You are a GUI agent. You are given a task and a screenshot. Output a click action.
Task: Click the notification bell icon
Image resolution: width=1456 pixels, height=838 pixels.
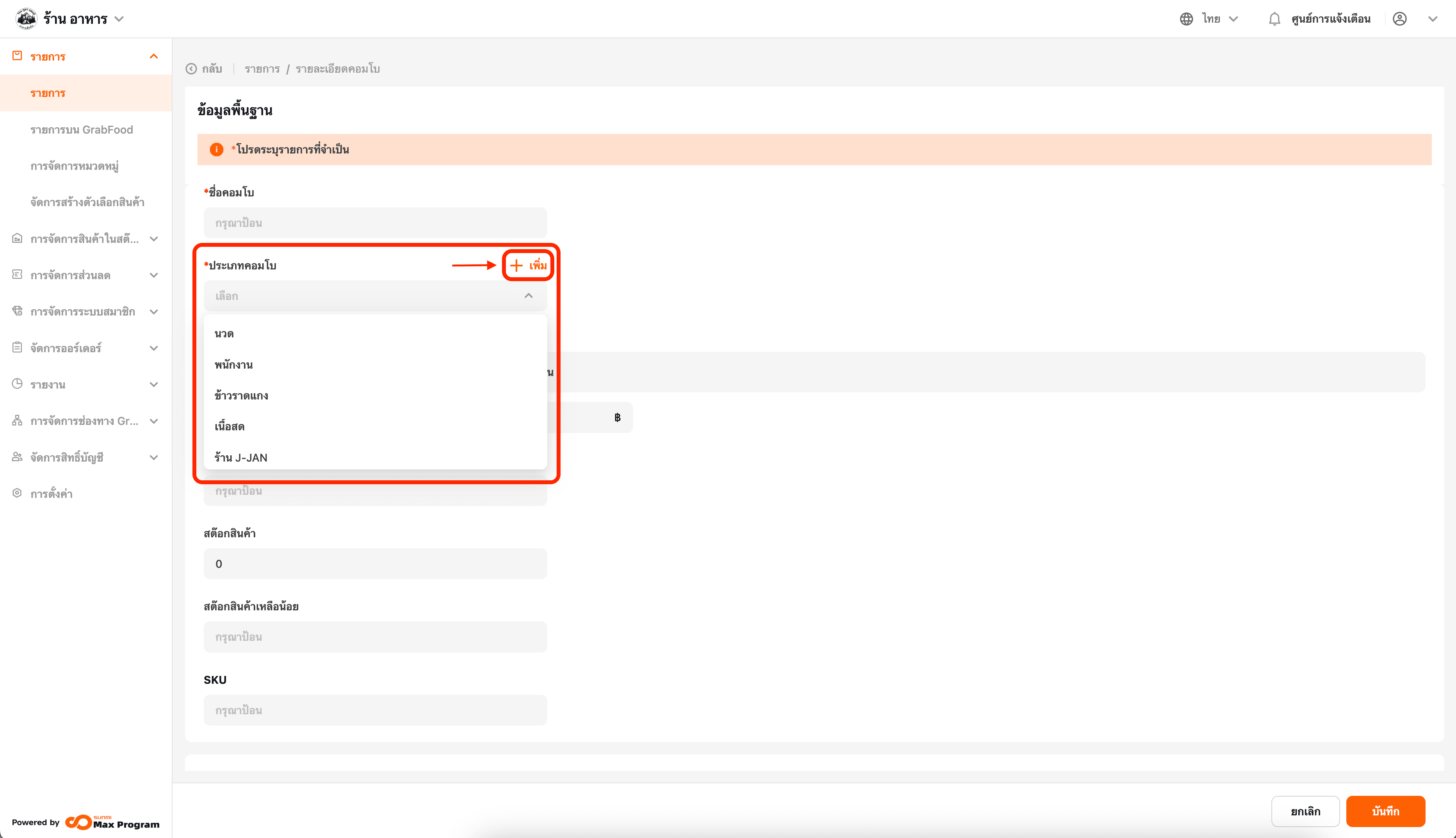pos(1274,19)
